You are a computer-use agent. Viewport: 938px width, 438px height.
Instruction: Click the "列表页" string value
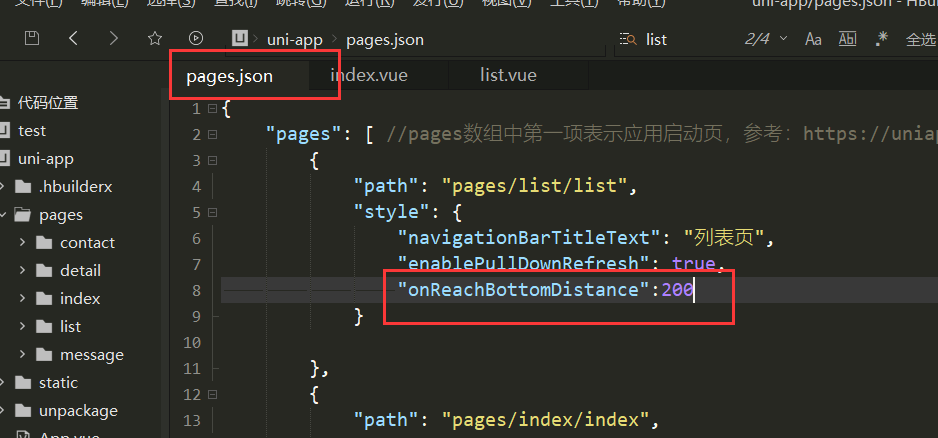point(724,238)
